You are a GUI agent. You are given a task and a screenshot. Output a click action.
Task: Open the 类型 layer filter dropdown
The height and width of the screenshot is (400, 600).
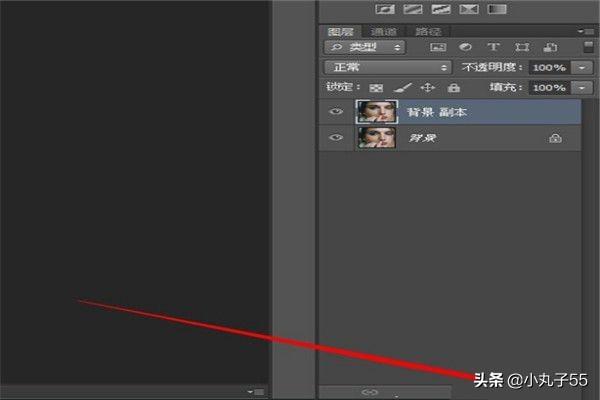tap(365, 47)
